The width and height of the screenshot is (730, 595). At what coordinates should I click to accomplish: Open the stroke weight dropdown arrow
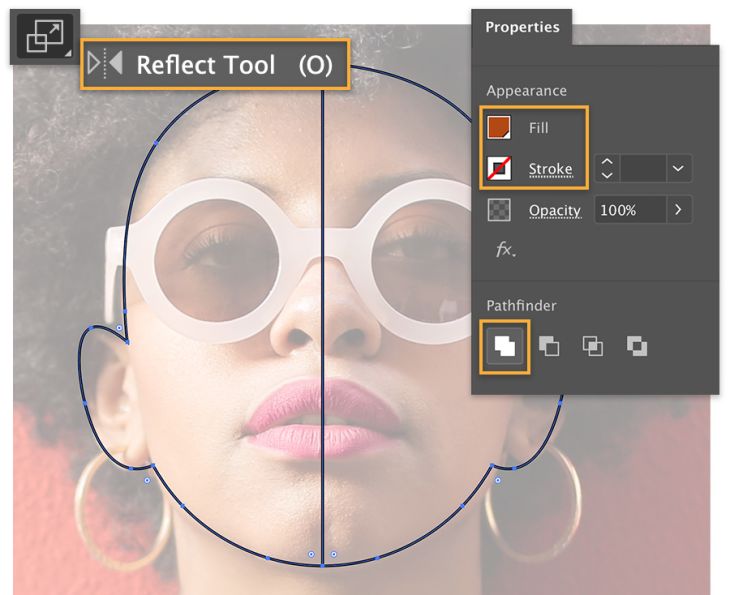678,168
